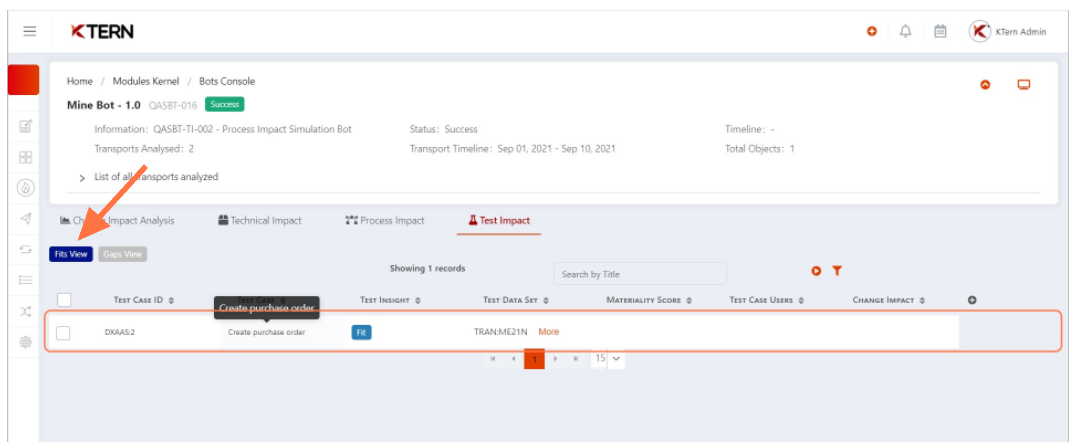Viewport: 1069px width, 442px height.
Task: Switch to the Process Impact tab
Action: pyautogui.click(x=385, y=220)
